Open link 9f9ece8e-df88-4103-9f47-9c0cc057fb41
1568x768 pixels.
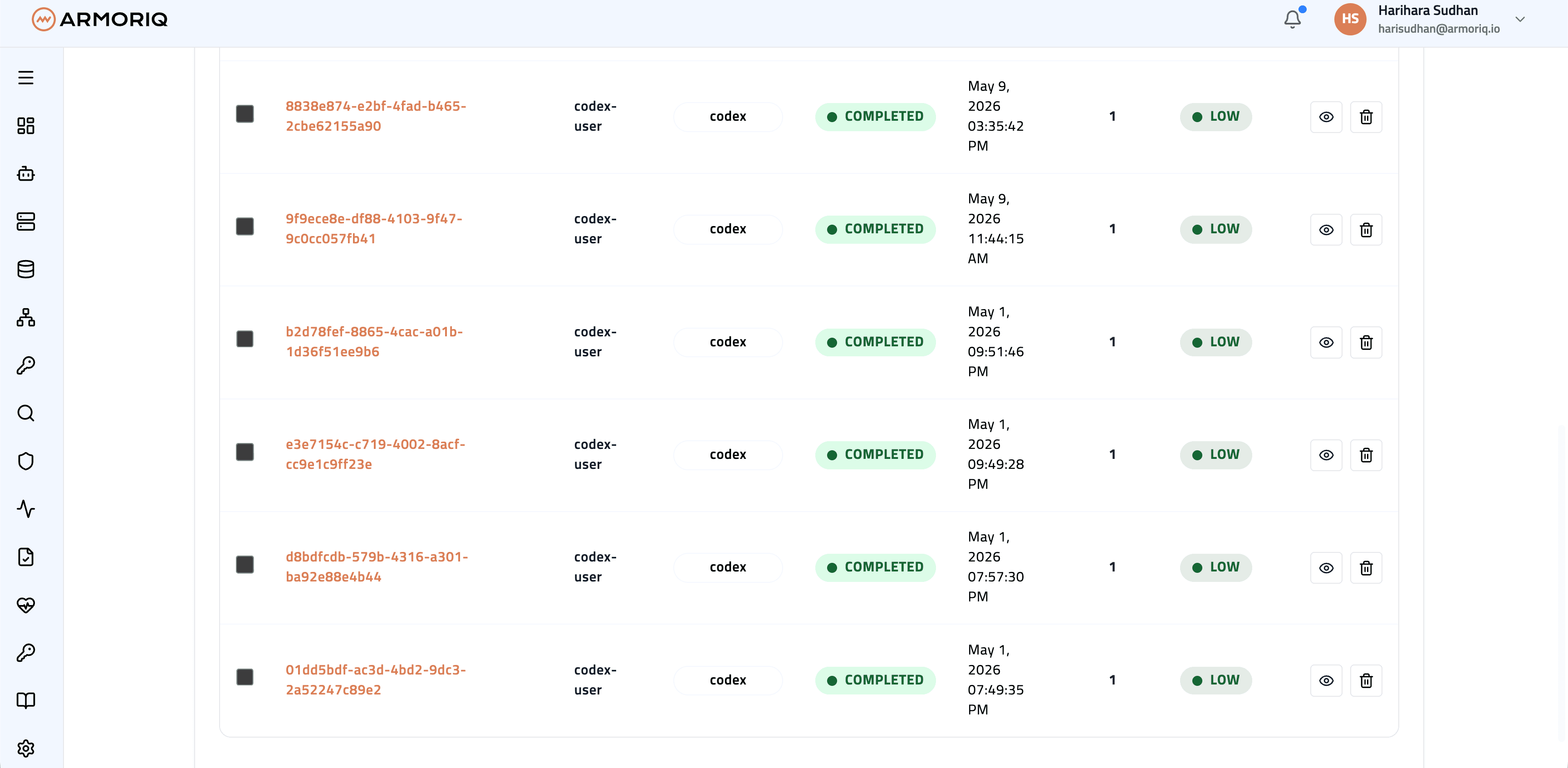tap(374, 228)
